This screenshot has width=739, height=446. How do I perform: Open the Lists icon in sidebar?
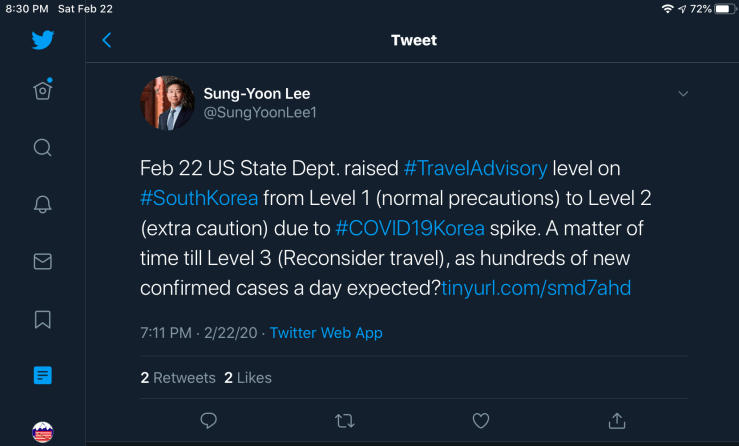(x=42, y=376)
